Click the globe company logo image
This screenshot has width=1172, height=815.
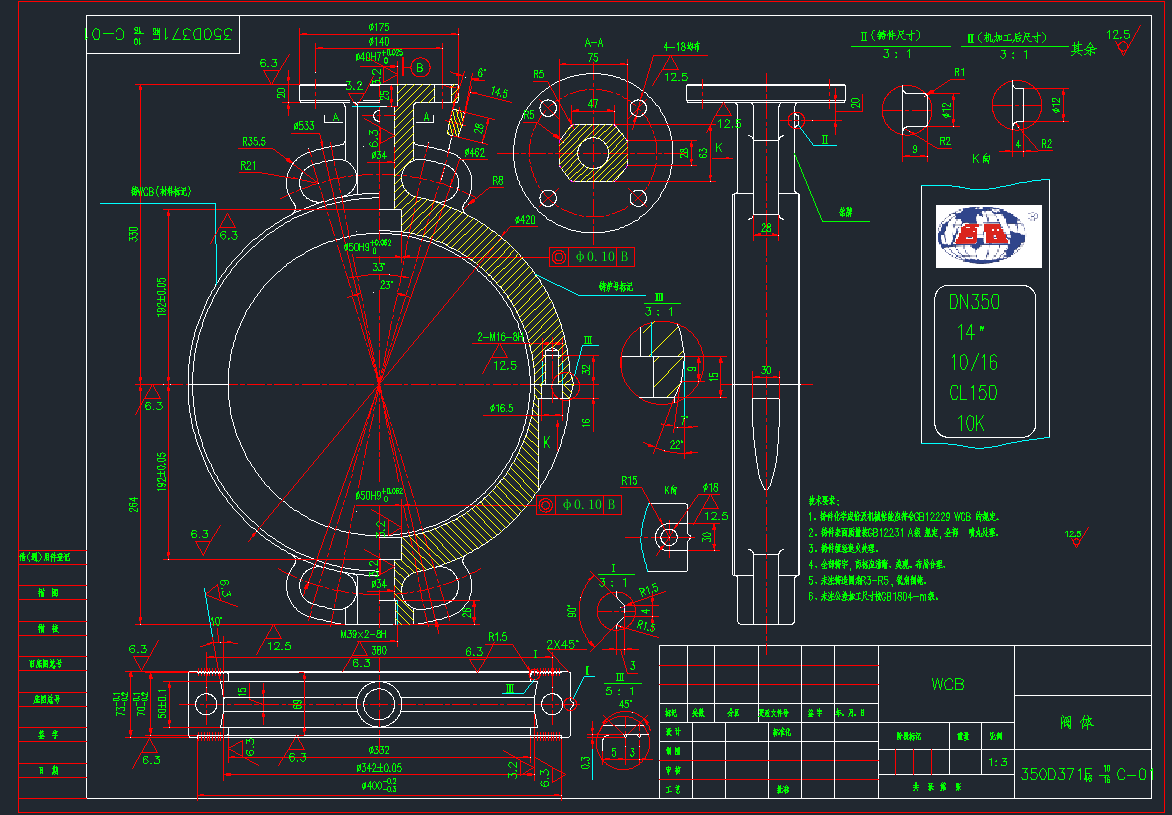click(x=988, y=237)
